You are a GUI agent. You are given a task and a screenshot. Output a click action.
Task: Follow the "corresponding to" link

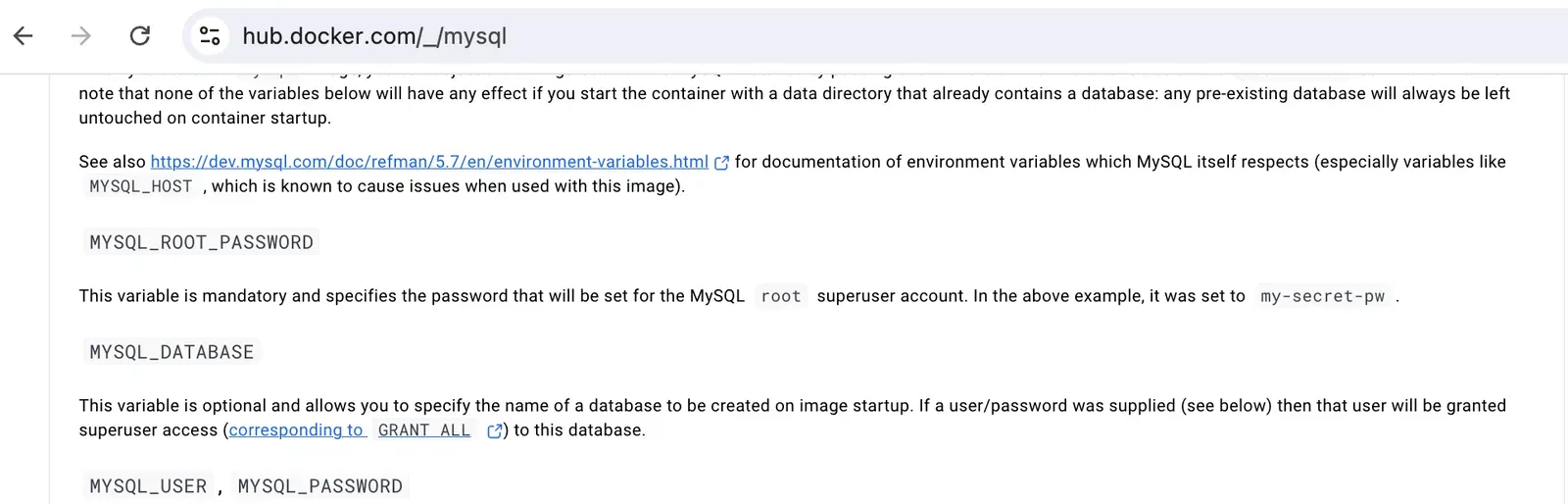click(296, 430)
